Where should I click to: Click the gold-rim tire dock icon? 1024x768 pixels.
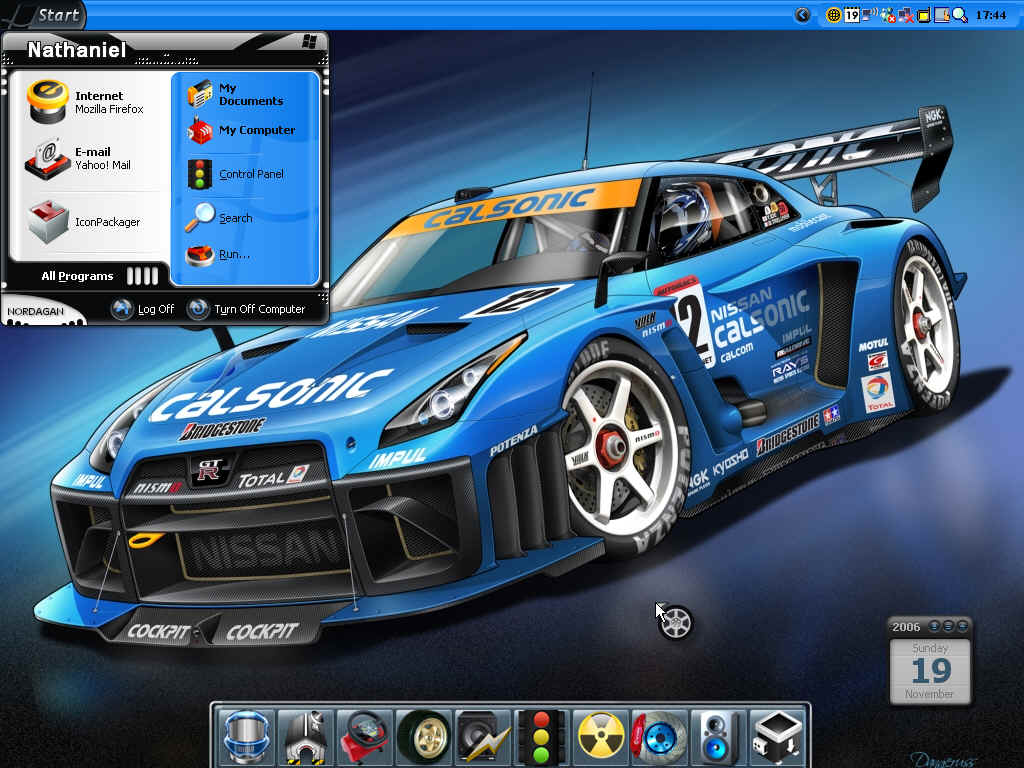click(423, 737)
